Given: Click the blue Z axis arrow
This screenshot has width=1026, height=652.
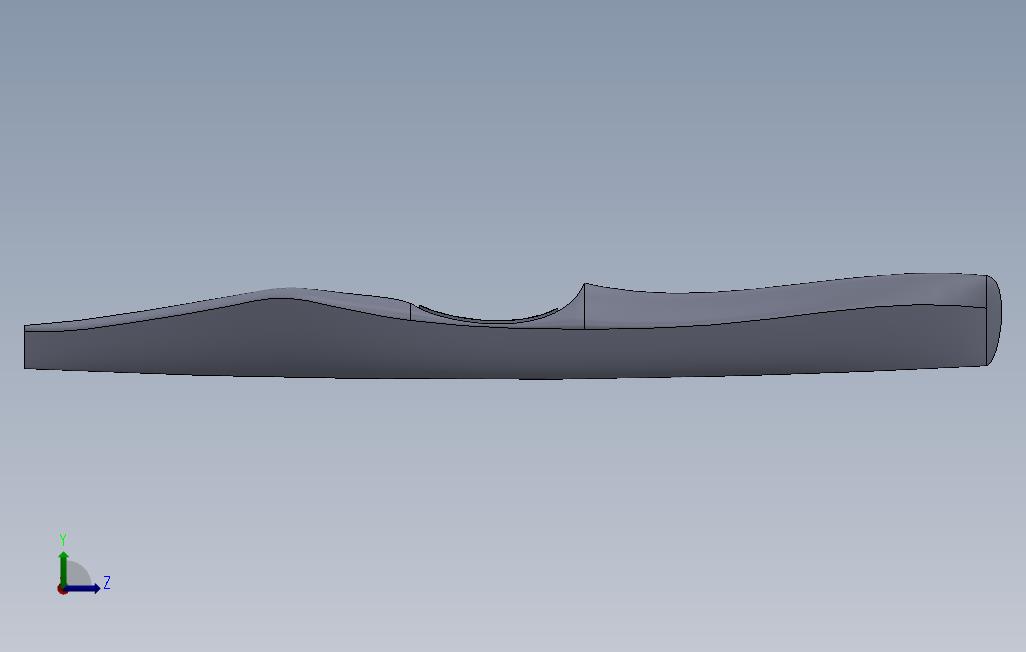Looking at the screenshot, I should (82, 588).
